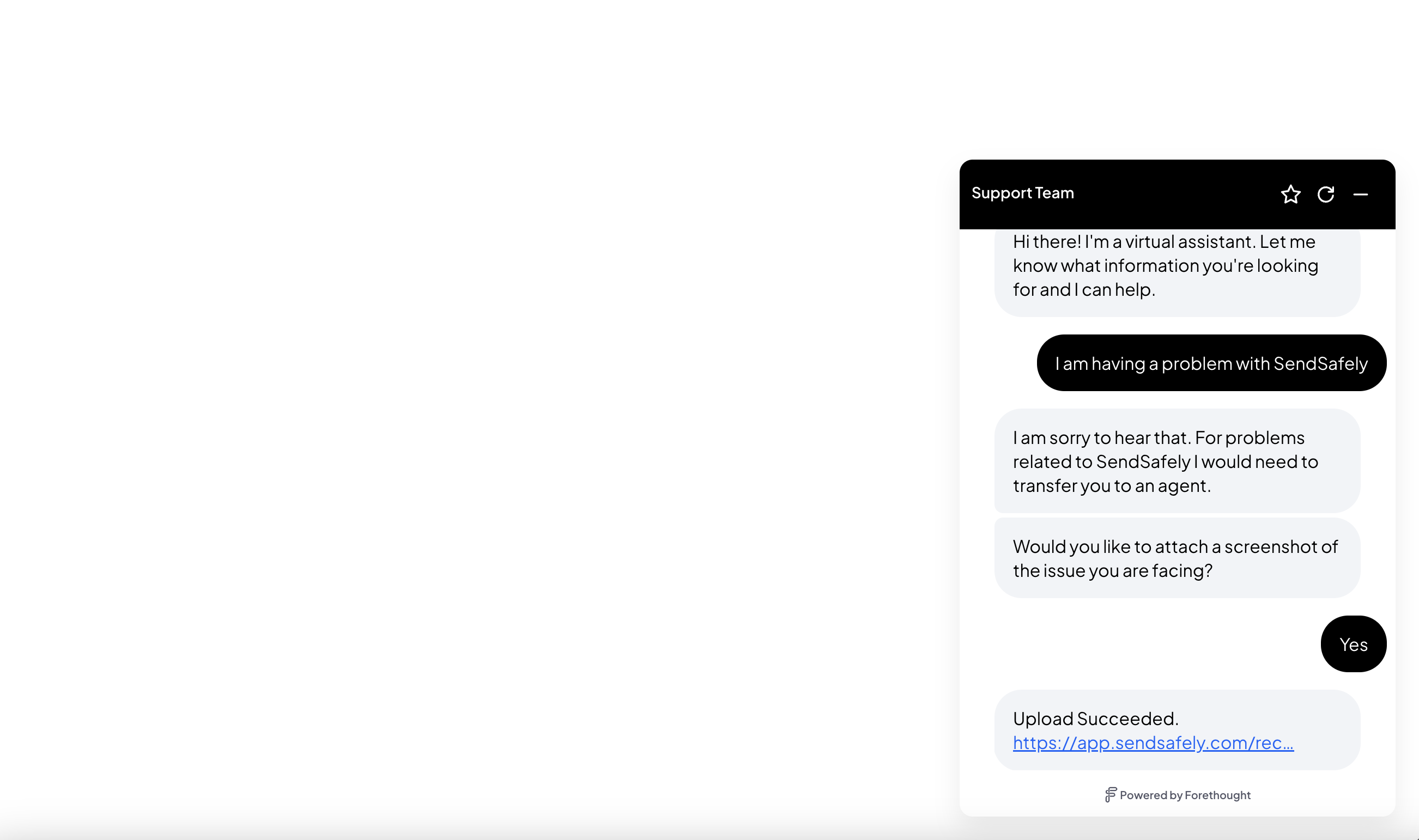Click the black chat header bar

coord(1177,194)
